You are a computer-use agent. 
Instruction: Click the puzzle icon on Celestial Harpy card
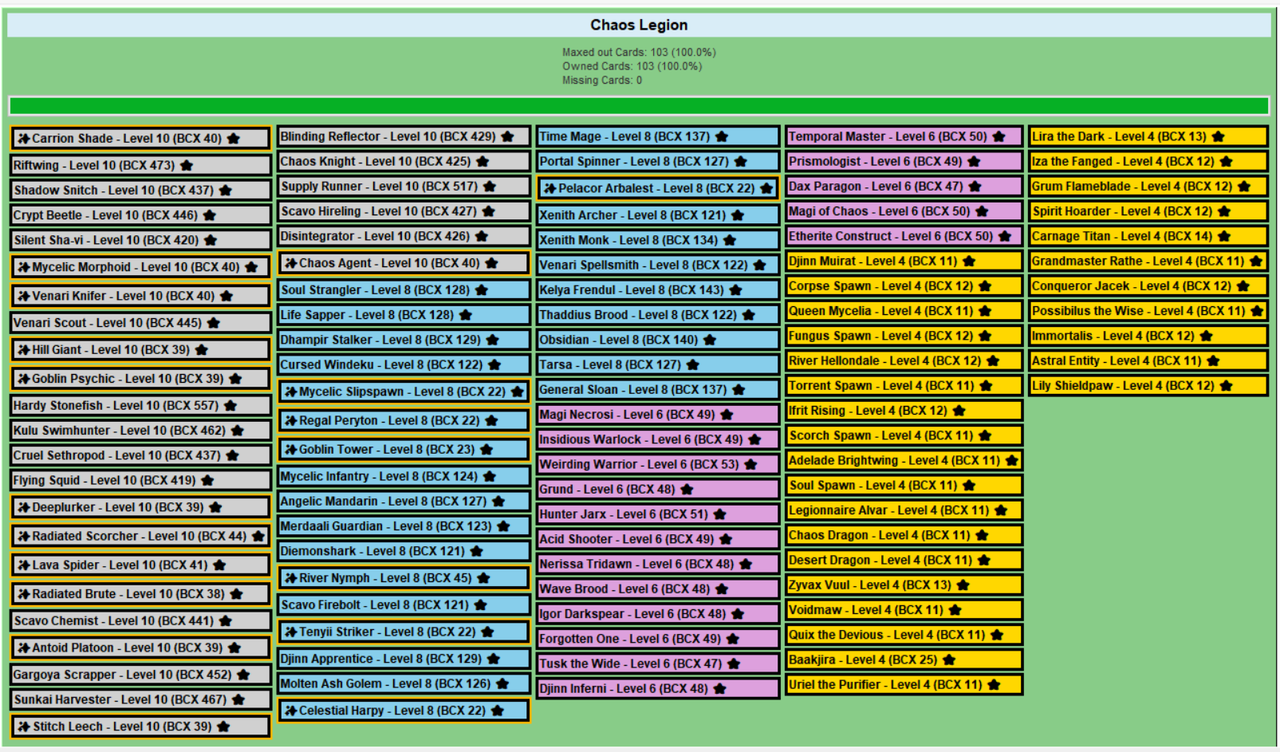click(x=291, y=711)
